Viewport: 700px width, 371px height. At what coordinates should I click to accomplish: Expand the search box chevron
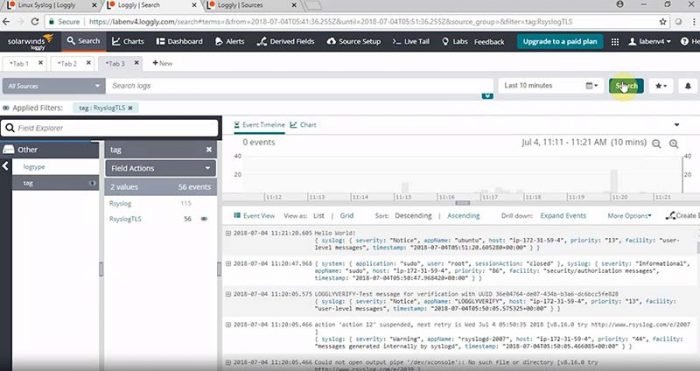(x=487, y=96)
